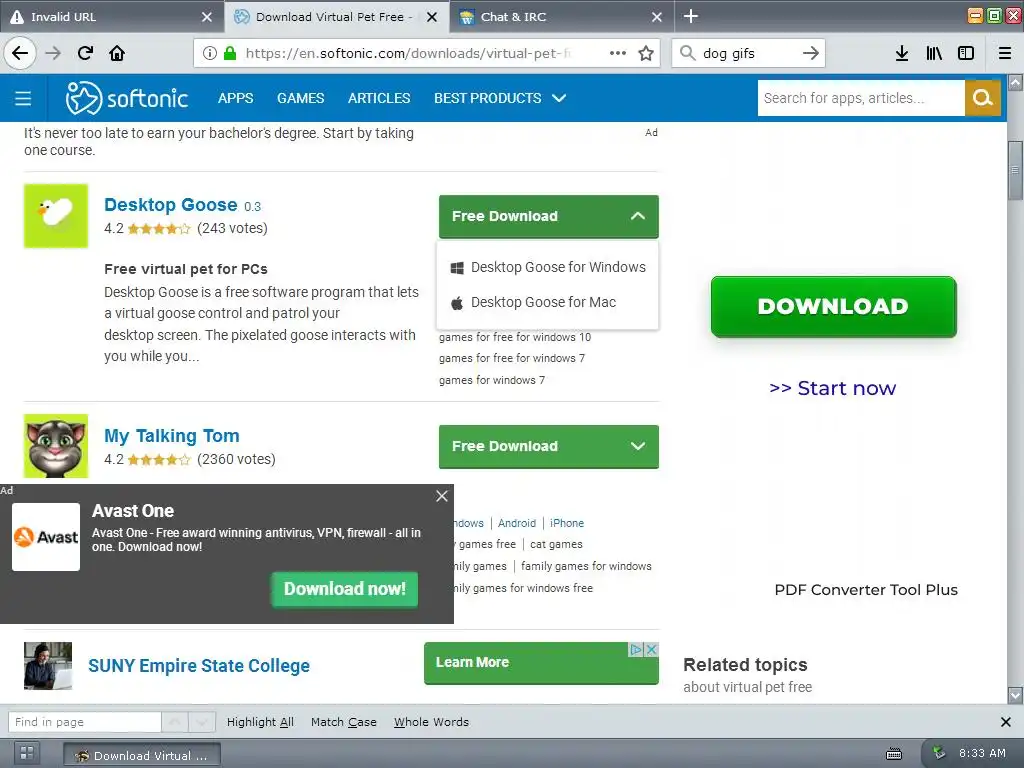Click the search arrow for dog gifs
This screenshot has width=1024, height=768.
tap(810, 53)
